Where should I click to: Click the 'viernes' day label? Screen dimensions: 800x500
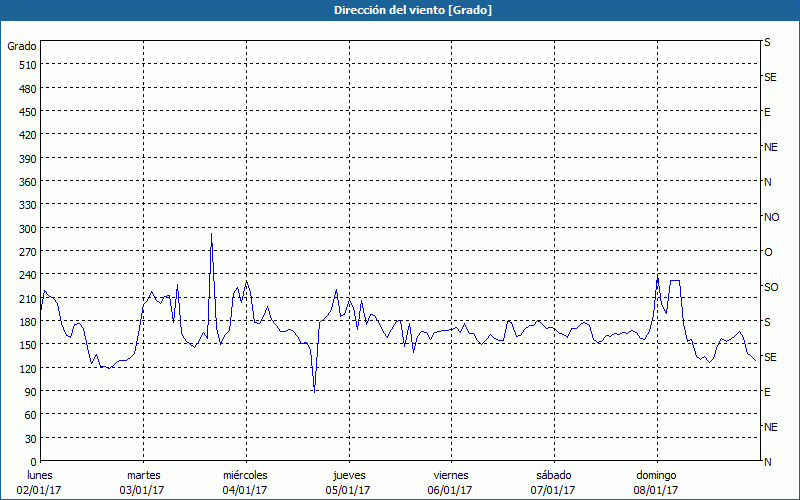pos(450,475)
